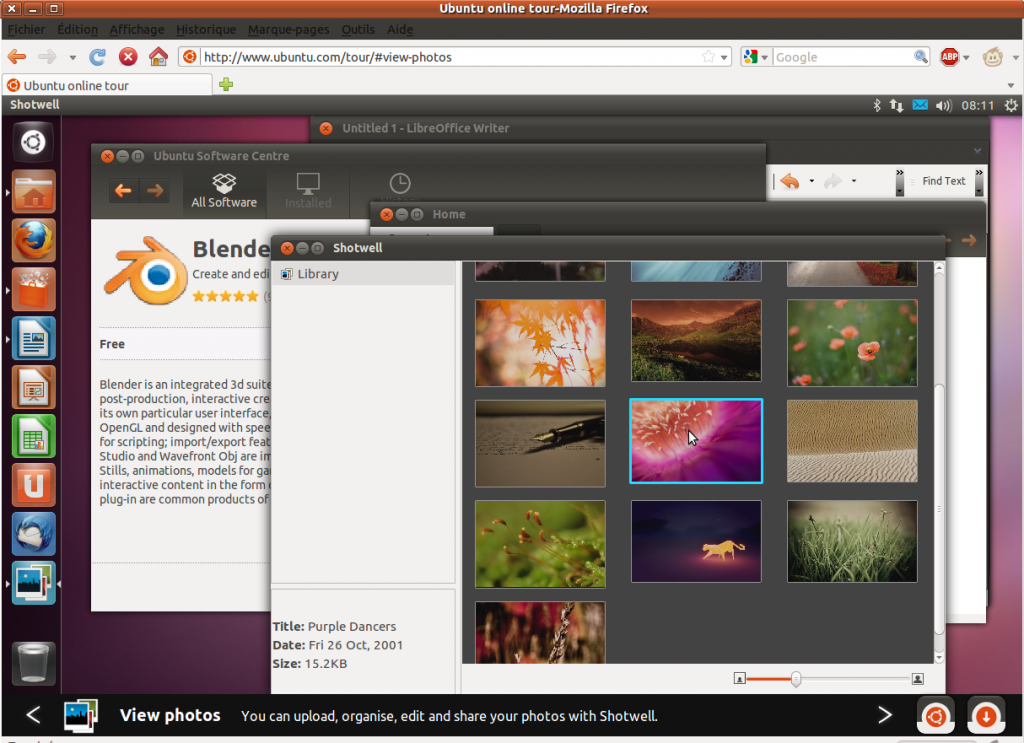1024x743 pixels.
Task: Bookmark this page with the star icon
Action: [709, 57]
